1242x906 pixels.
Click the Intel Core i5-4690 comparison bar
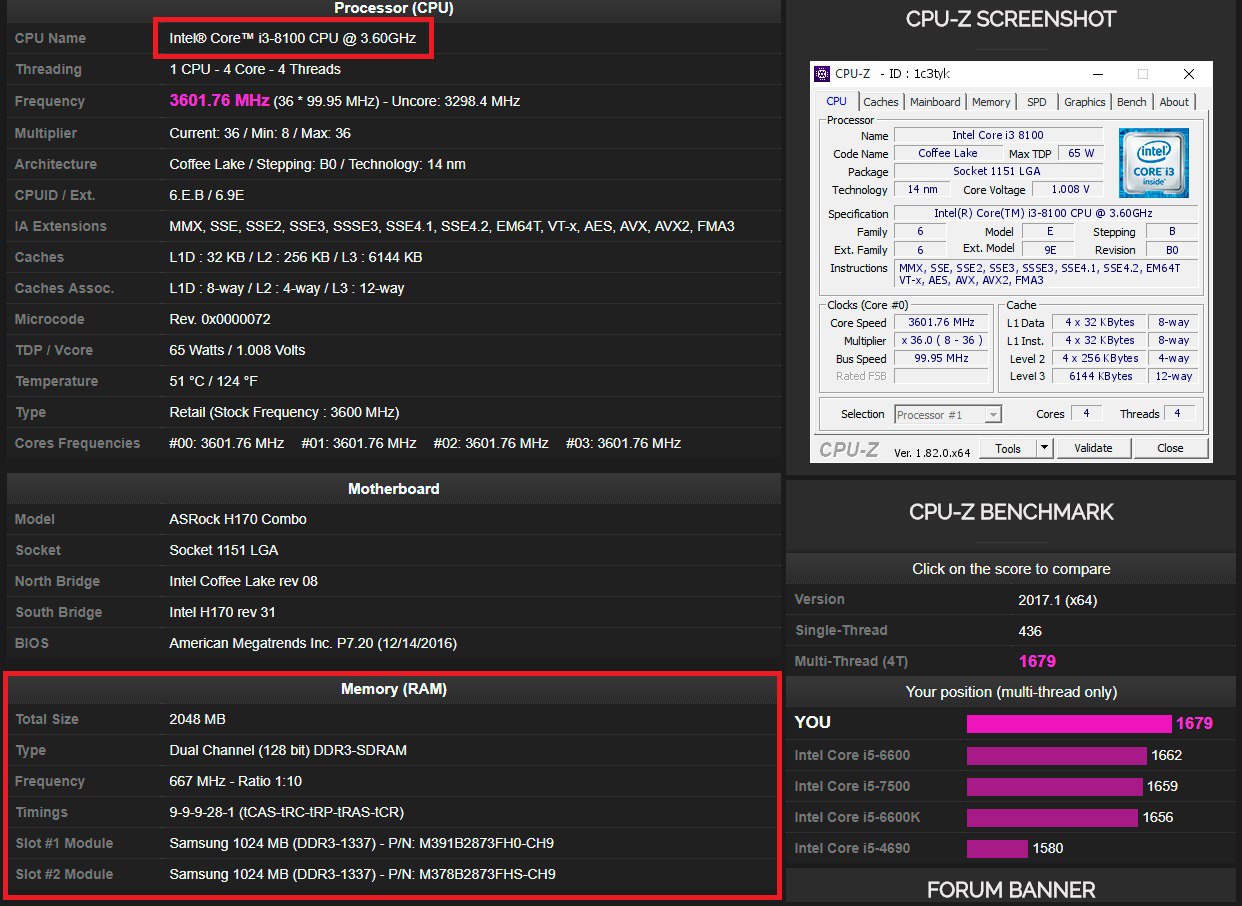(997, 848)
